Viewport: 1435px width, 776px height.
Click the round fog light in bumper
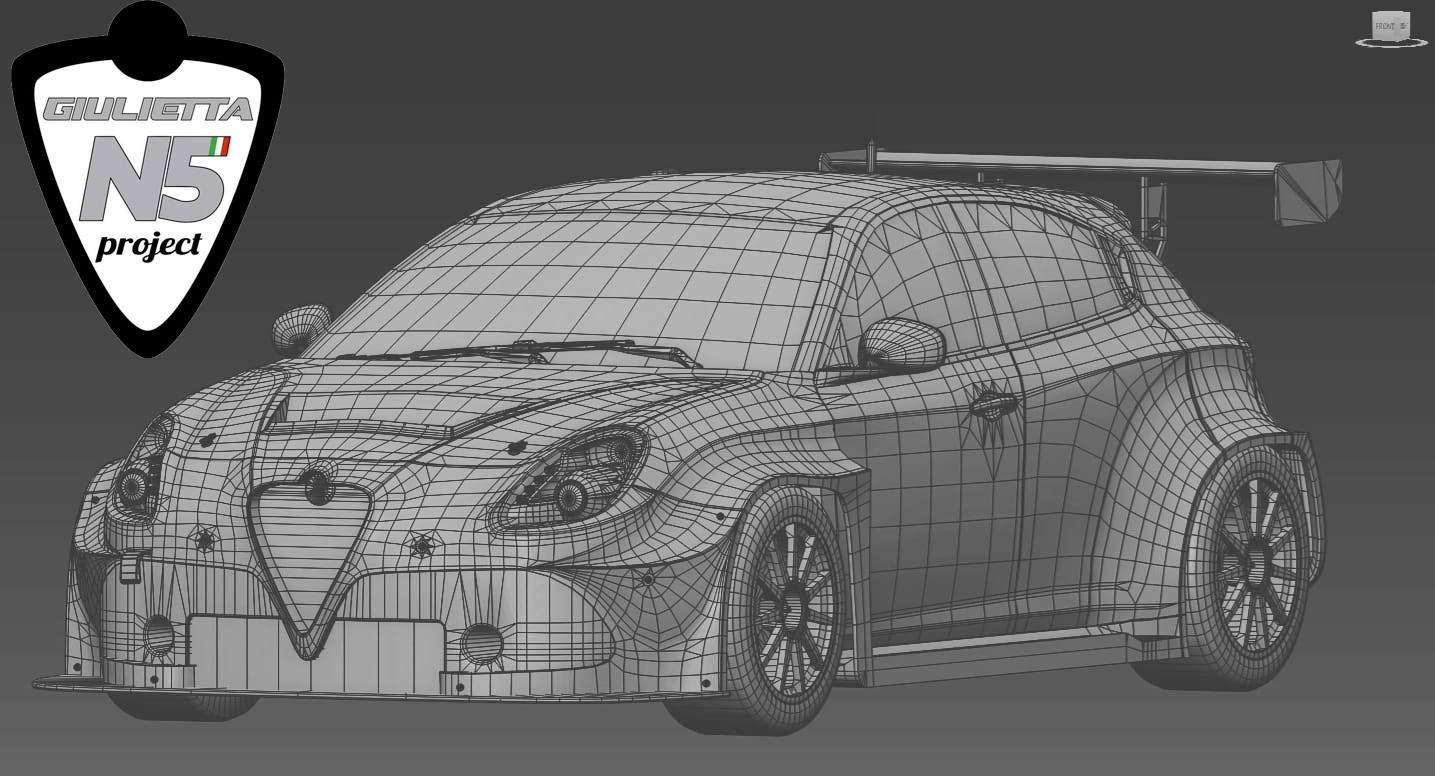pos(481,643)
